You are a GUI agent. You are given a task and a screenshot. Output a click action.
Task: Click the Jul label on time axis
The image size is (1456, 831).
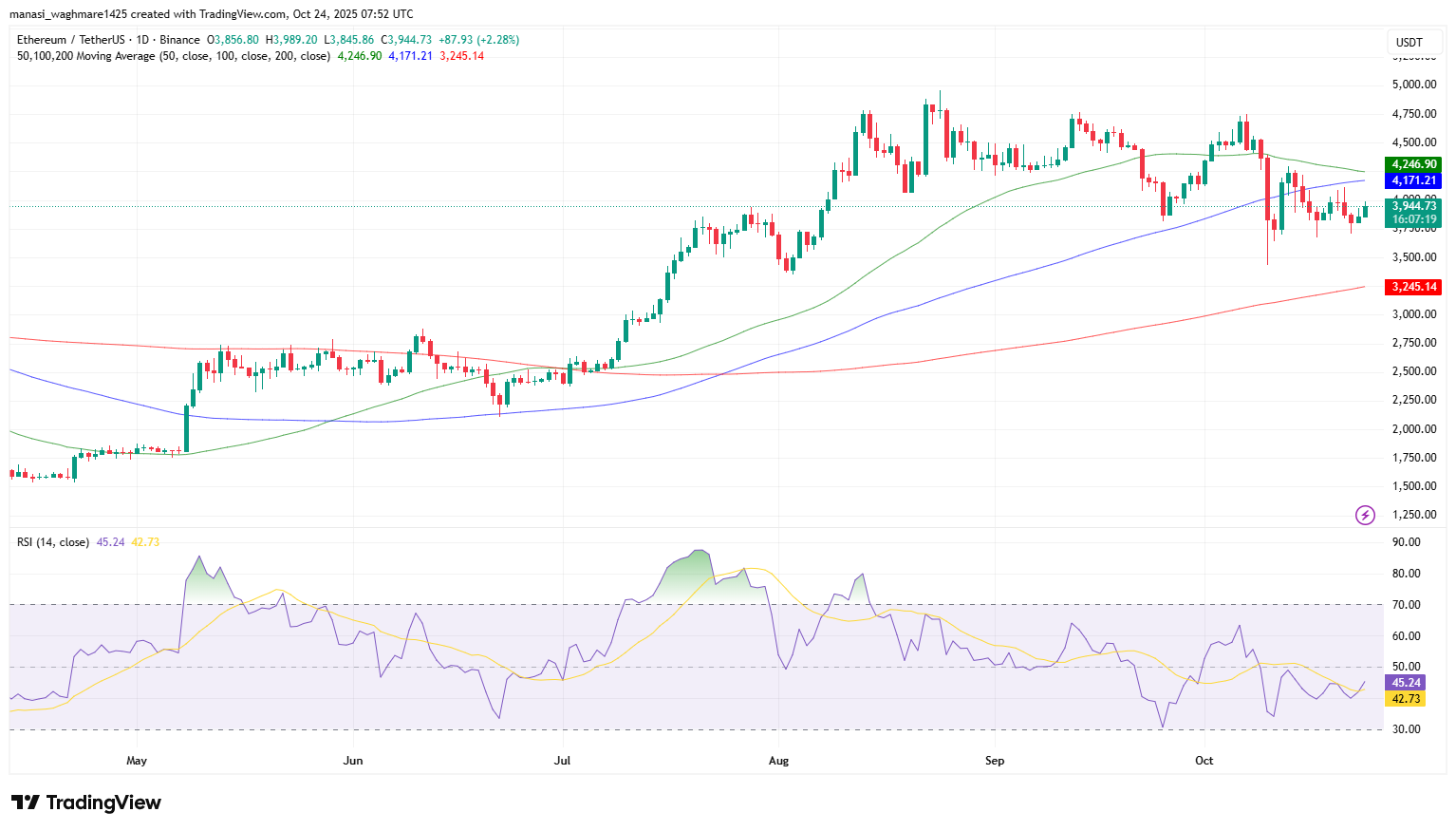coord(563,761)
